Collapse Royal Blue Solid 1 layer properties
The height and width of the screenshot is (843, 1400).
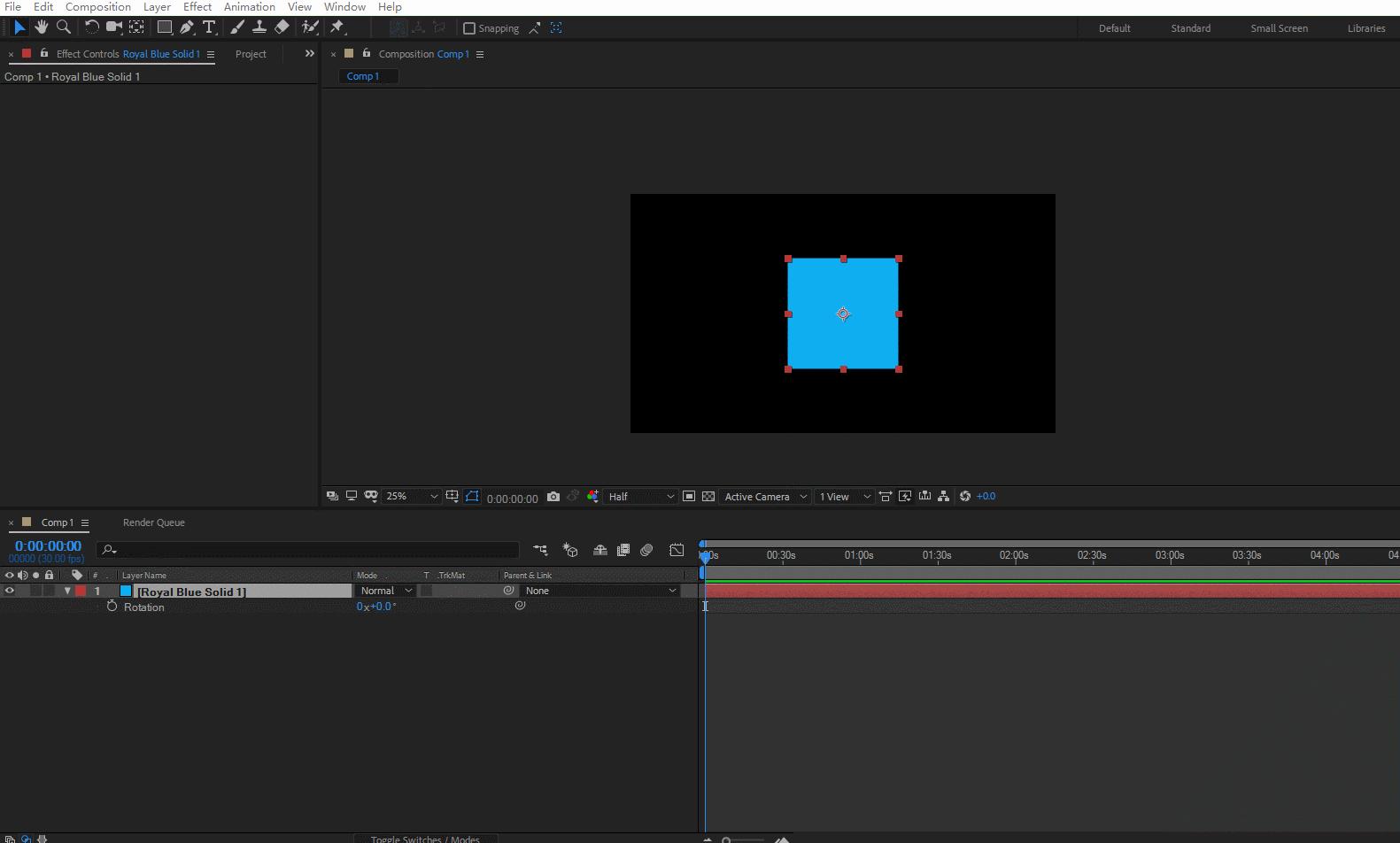67,591
